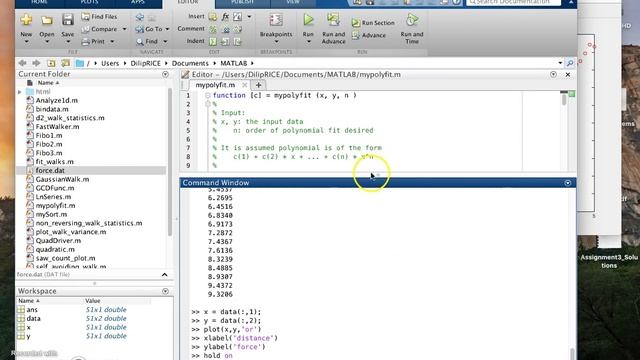Click the Run Section button
Viewport: 640px width, 360px height.
point(373,23)
